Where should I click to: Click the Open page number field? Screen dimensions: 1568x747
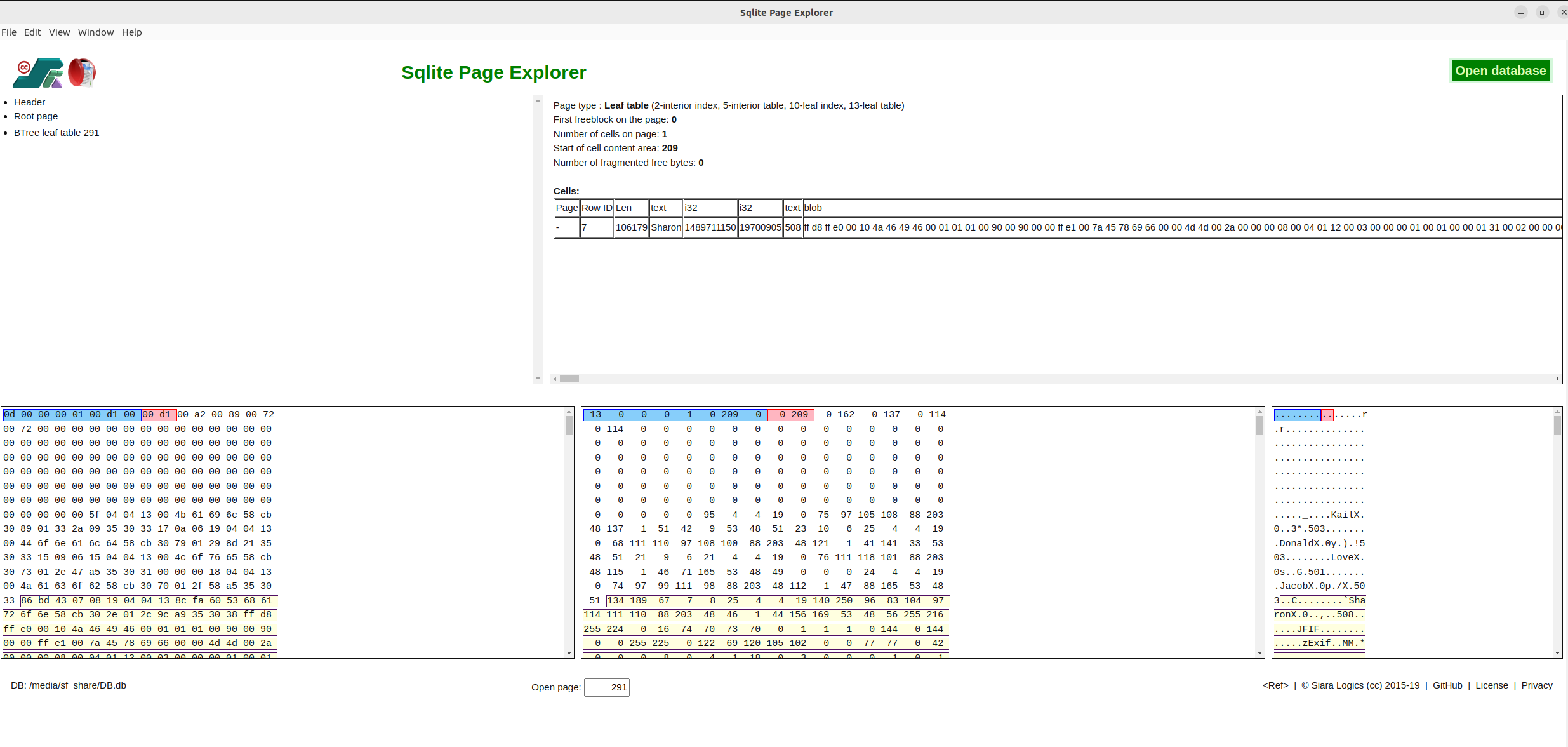(606, 687)
